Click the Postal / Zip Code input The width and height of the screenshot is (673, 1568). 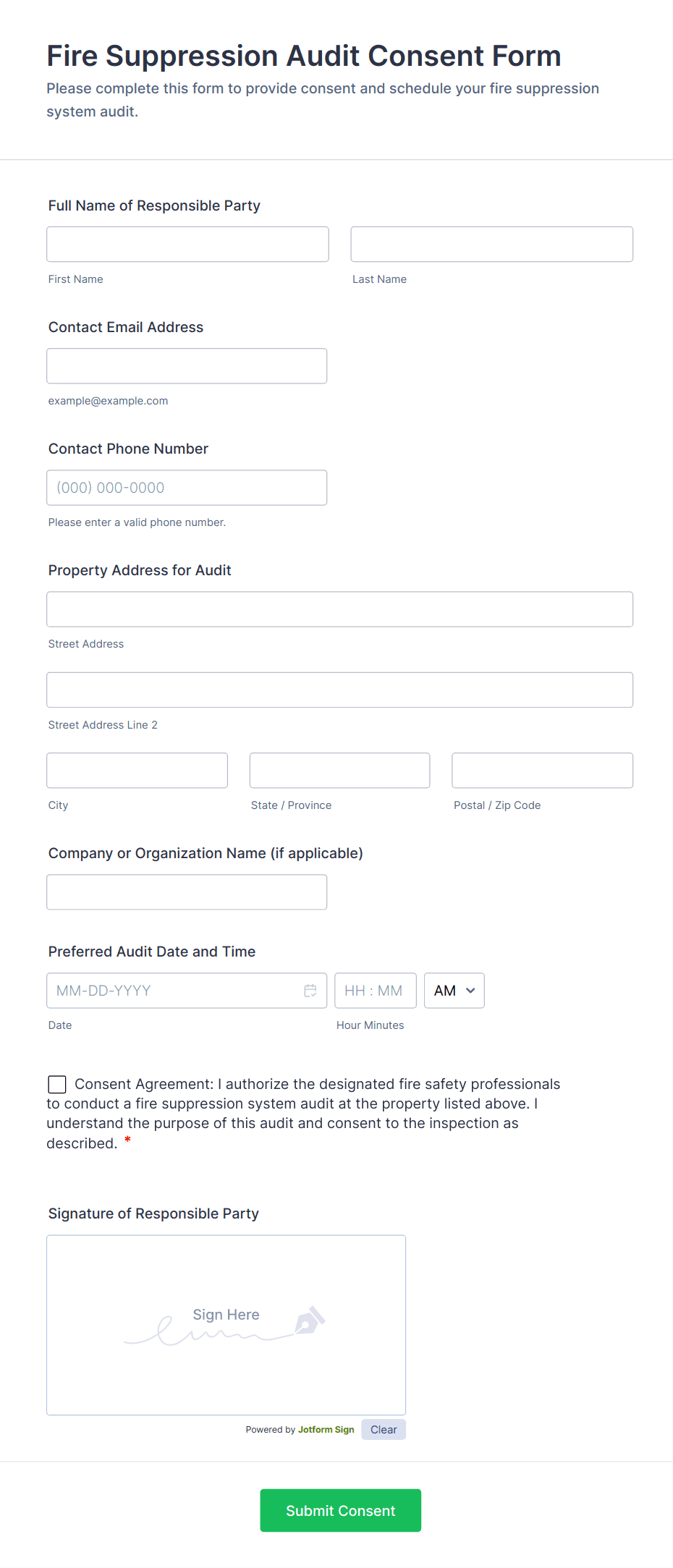point(541,770)
